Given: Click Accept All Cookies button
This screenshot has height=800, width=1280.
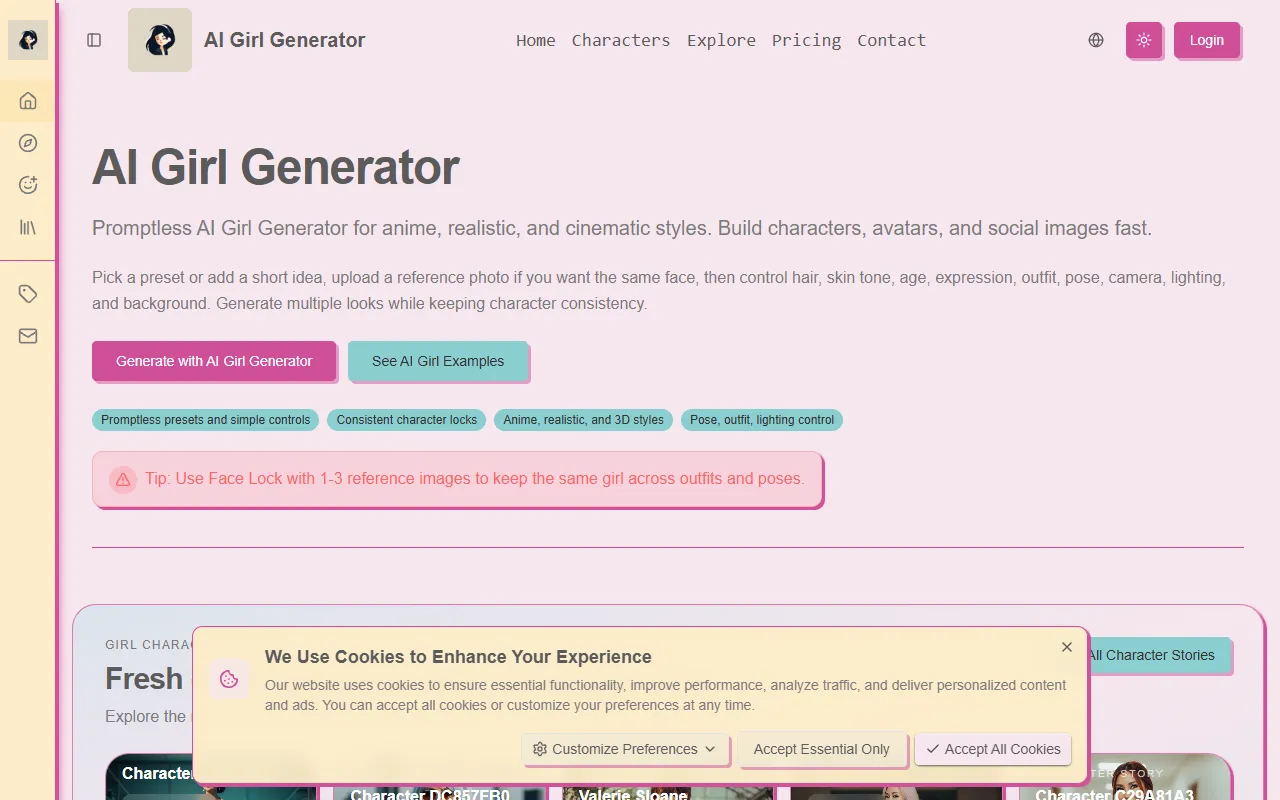Looking at the screenshot, I should 993,749.
